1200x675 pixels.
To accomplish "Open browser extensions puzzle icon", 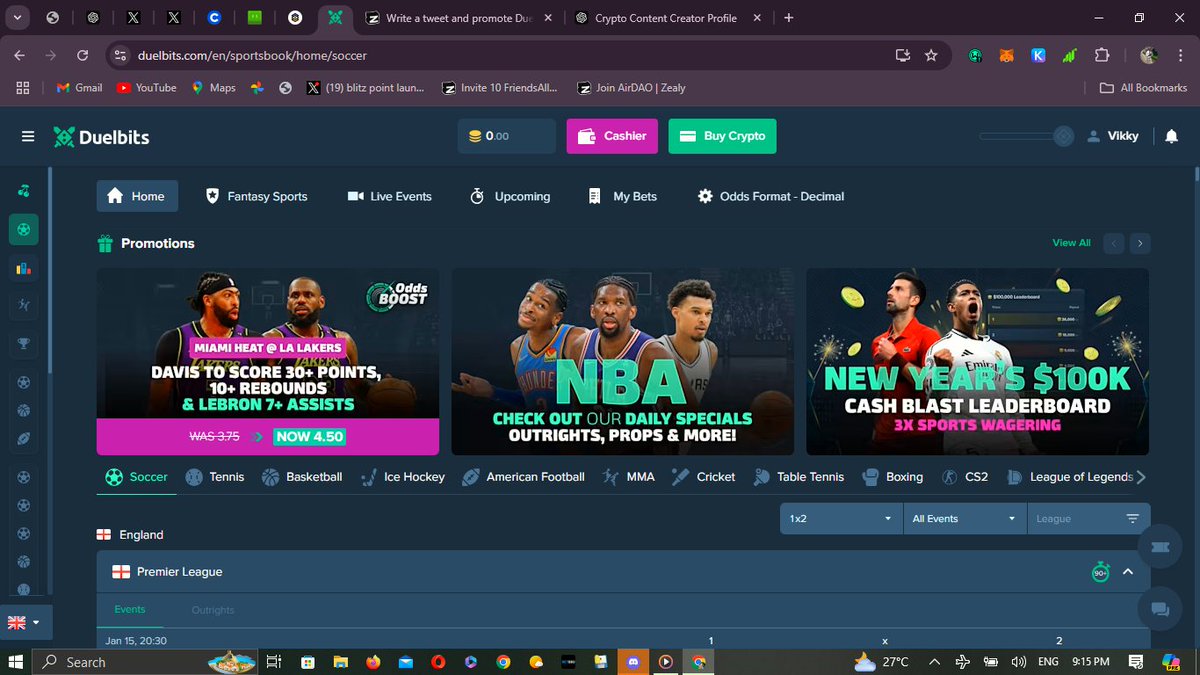I will coord(1102,56).
